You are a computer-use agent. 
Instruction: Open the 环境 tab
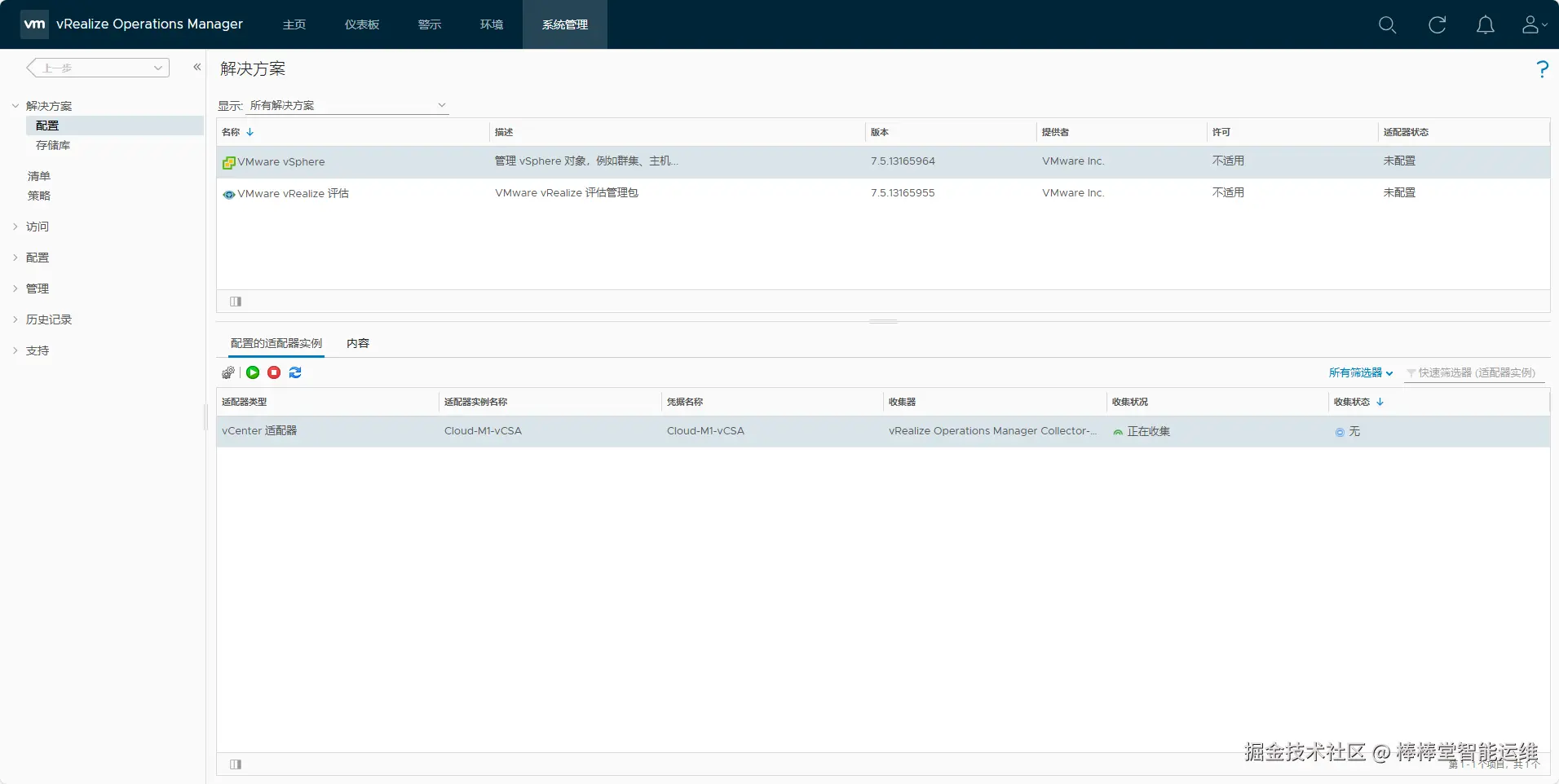coord(492,24)
